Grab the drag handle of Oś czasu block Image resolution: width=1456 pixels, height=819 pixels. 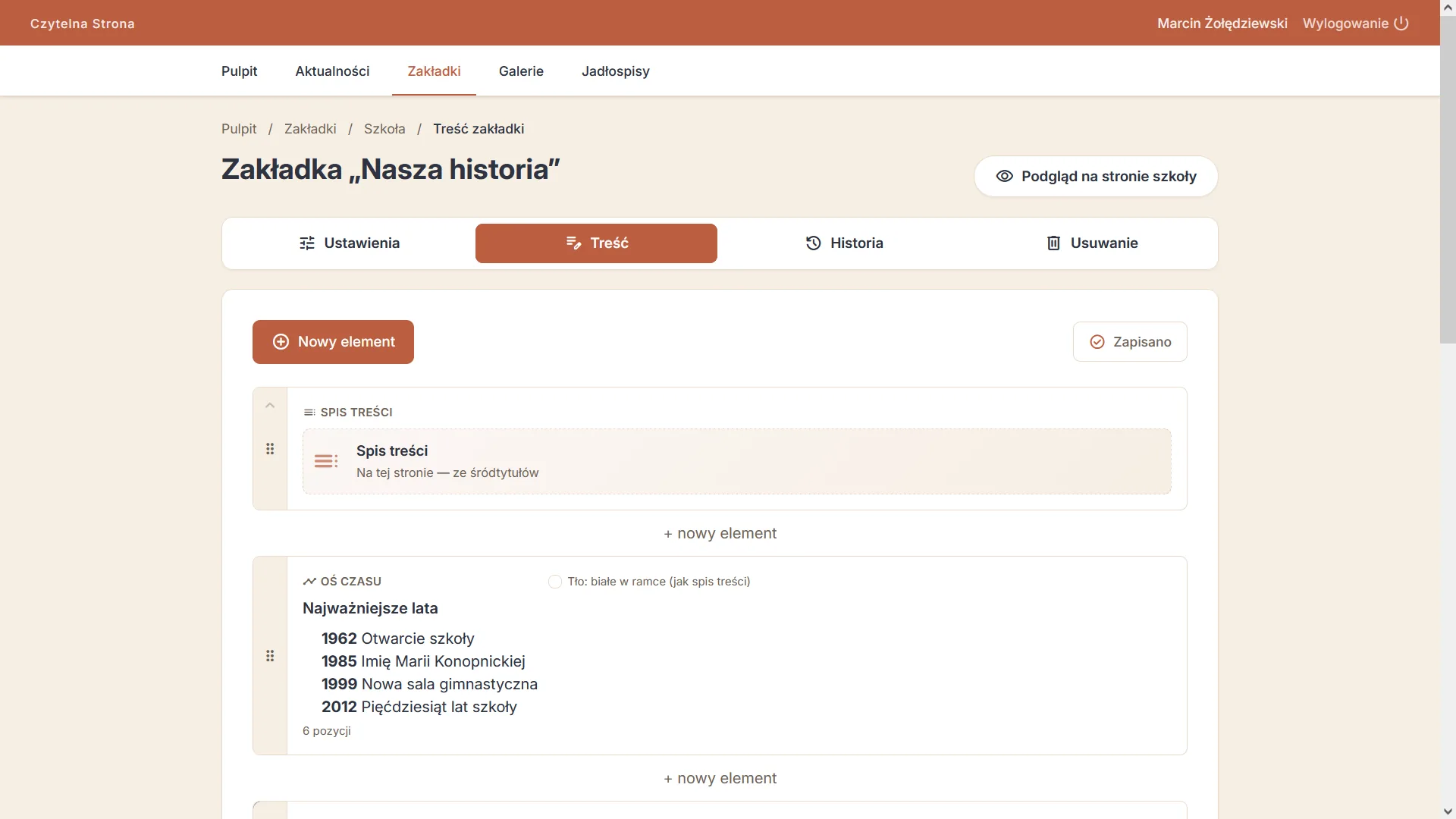[x=270, y=656]
